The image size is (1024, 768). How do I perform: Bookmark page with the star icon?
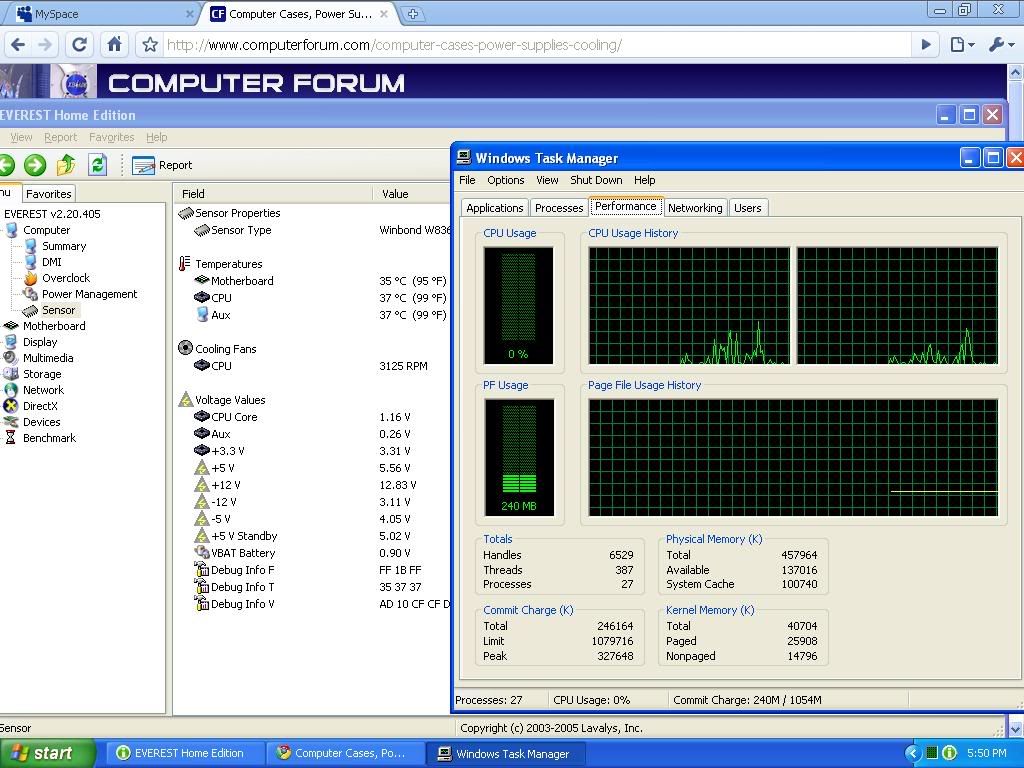point(150,45)
